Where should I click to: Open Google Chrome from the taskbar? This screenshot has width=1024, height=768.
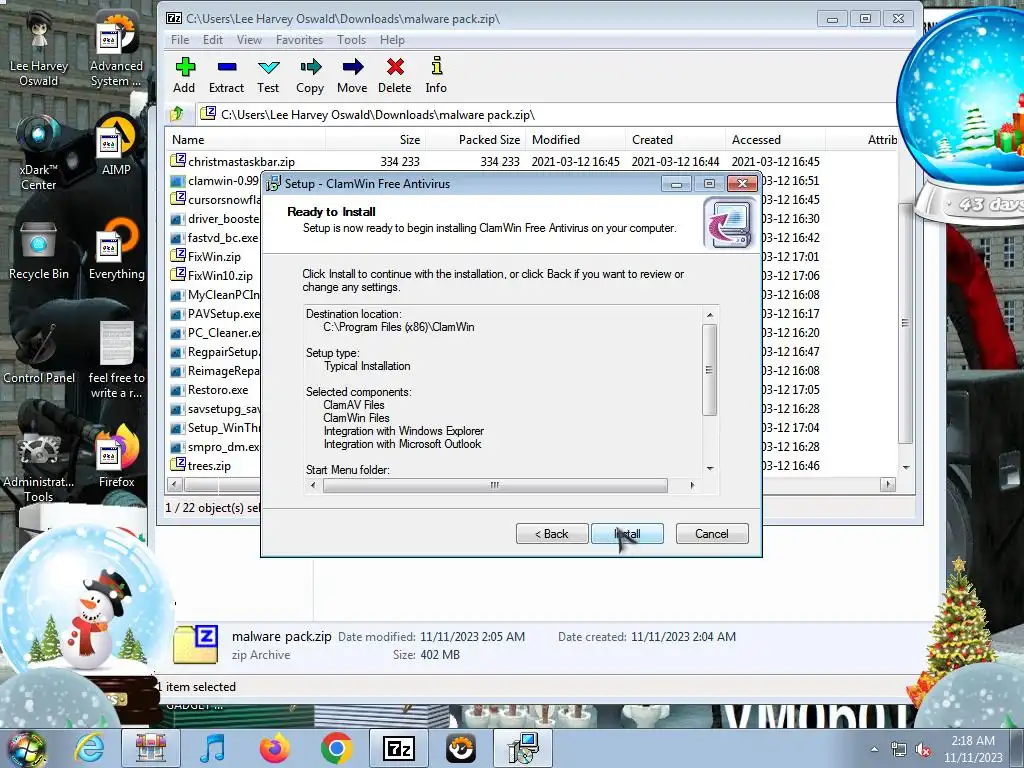point(336,748)
